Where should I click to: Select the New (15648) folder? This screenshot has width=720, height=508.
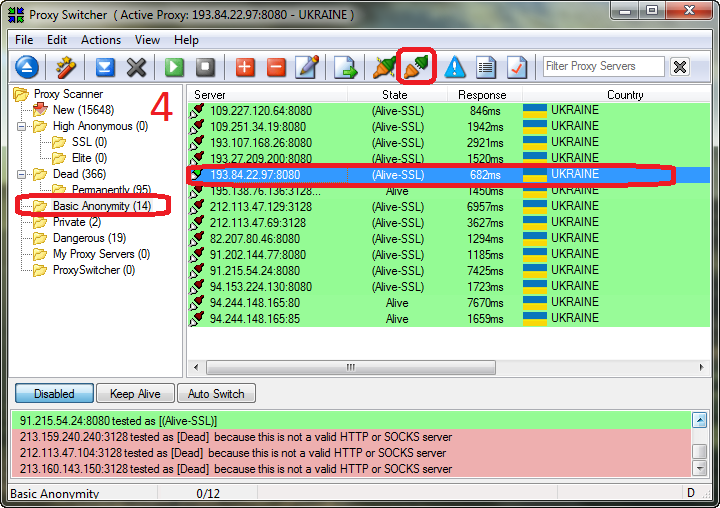tap(83, 110)
